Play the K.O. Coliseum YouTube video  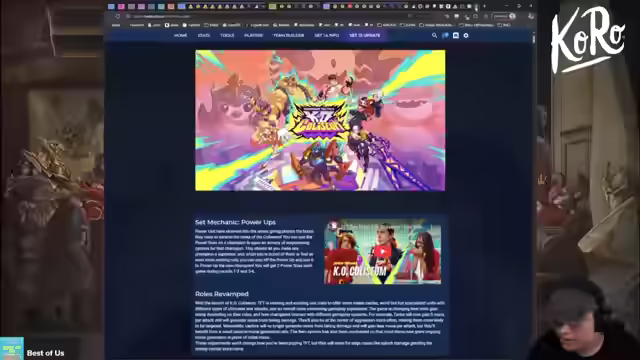tap(382, 251)
